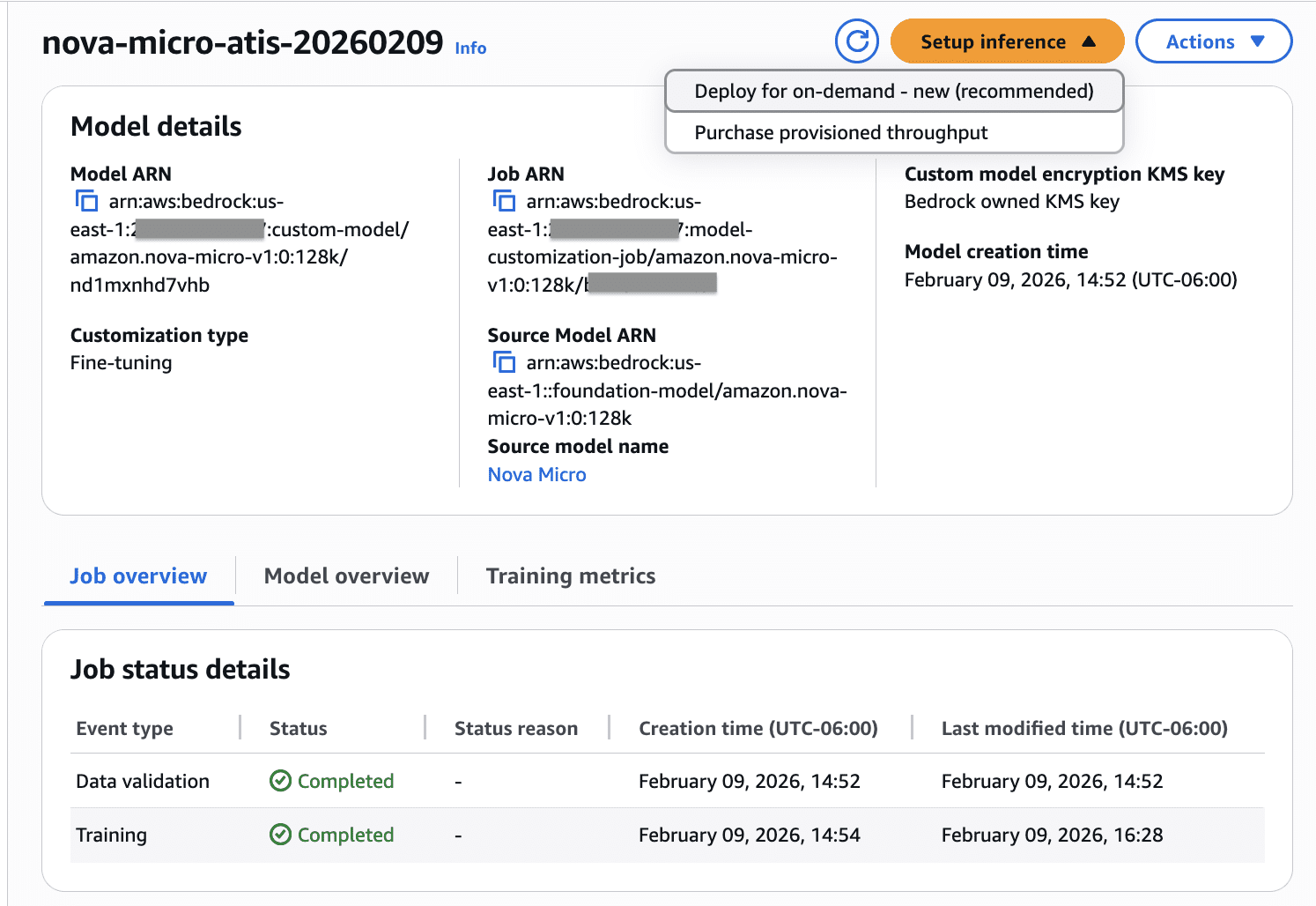
Task: Click the downward caret on Actions button
Action: 1260,41
